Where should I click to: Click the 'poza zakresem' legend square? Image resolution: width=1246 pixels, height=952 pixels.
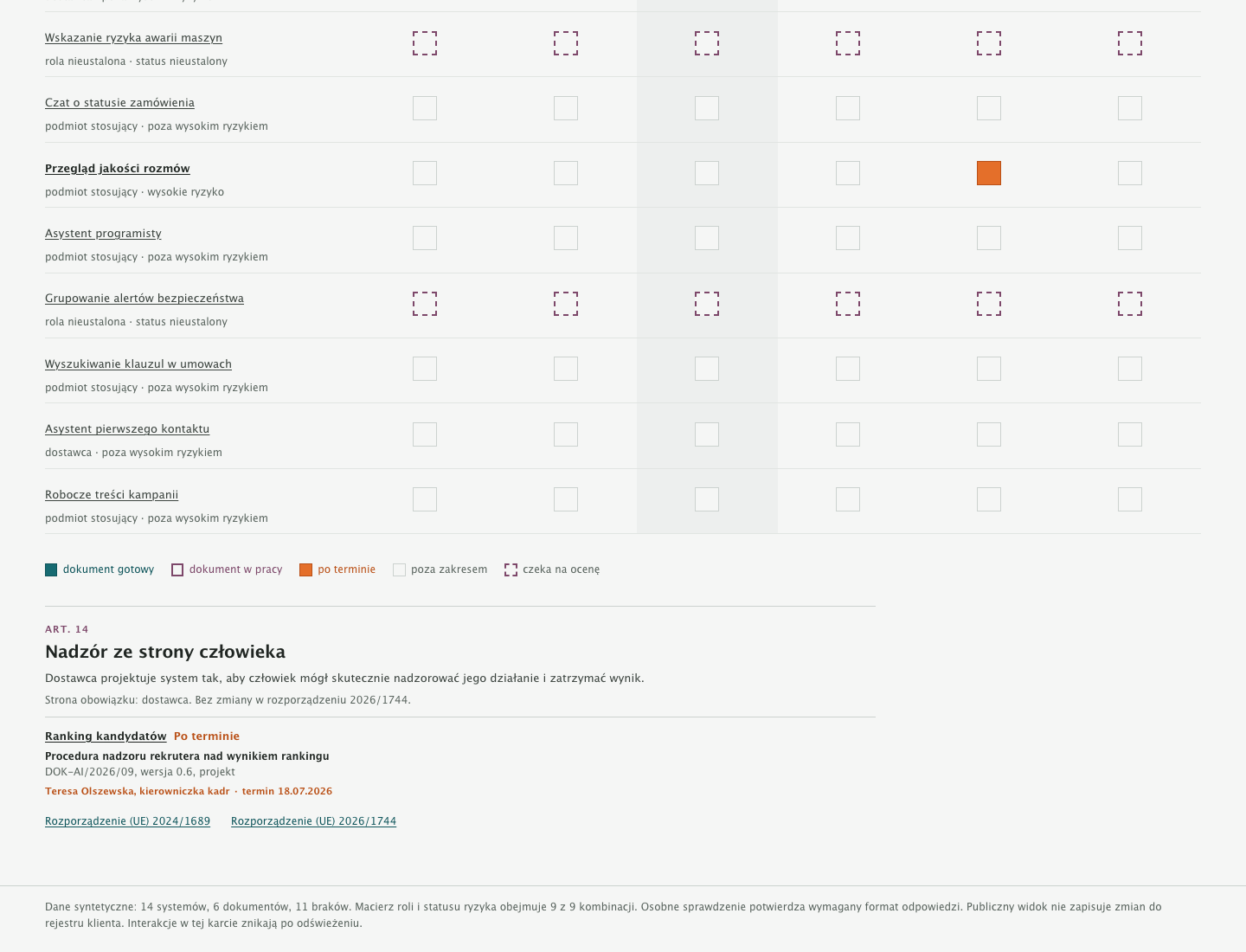click(399, 569)
